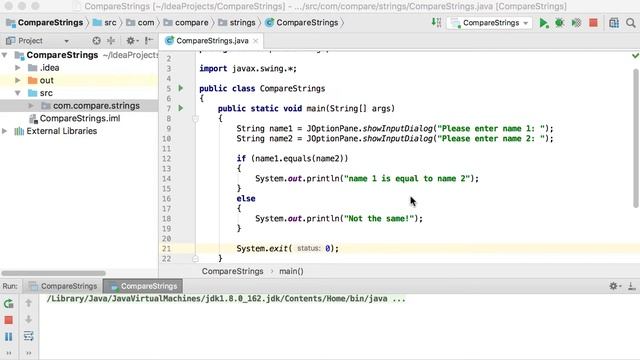
Task: Click editor vertical scrollbar
Action: pos(636,138)
